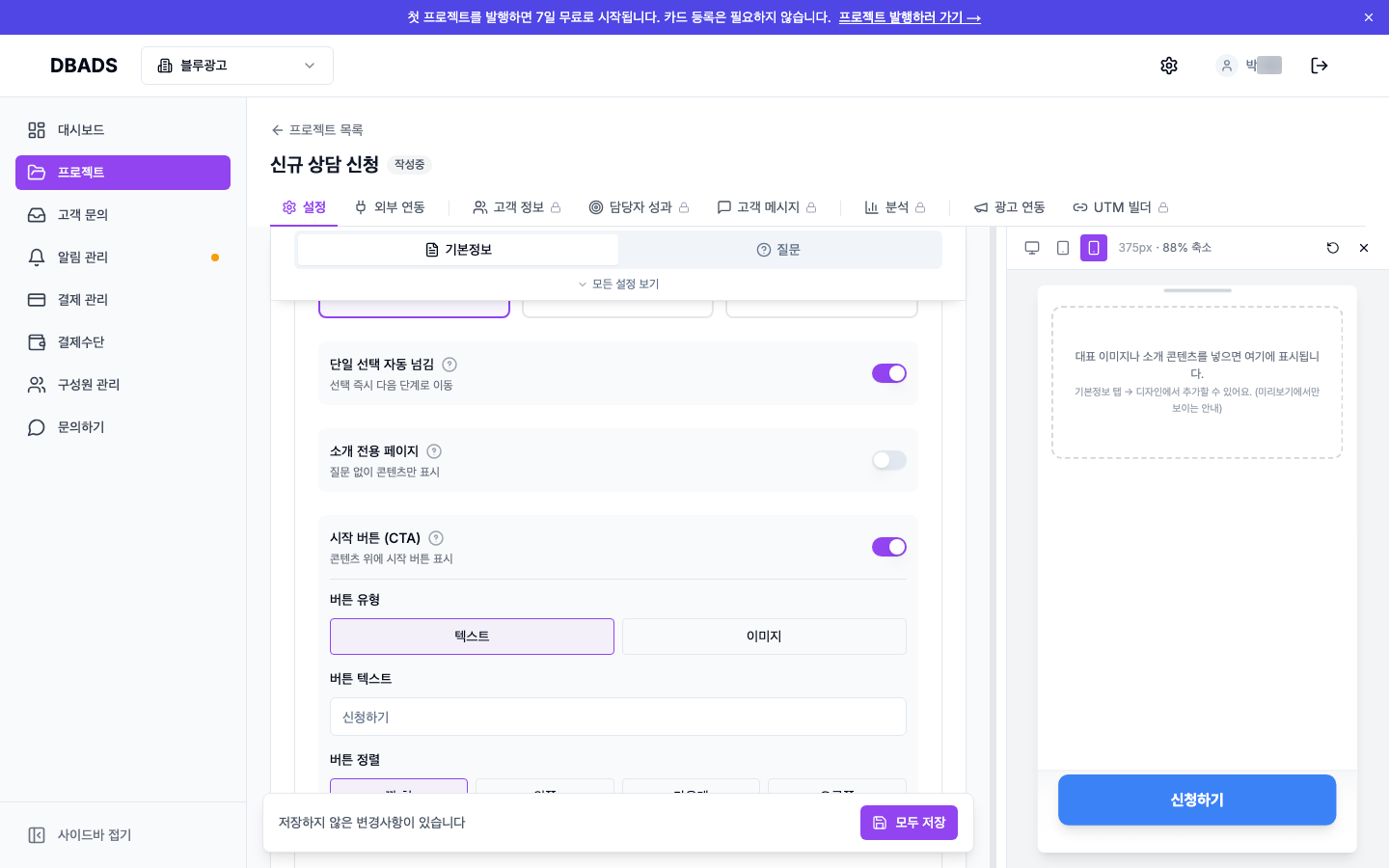Go to 대시보드 in sidebar
The height and width of the screenshot is (868, 1389).
(x=123, y=130)
